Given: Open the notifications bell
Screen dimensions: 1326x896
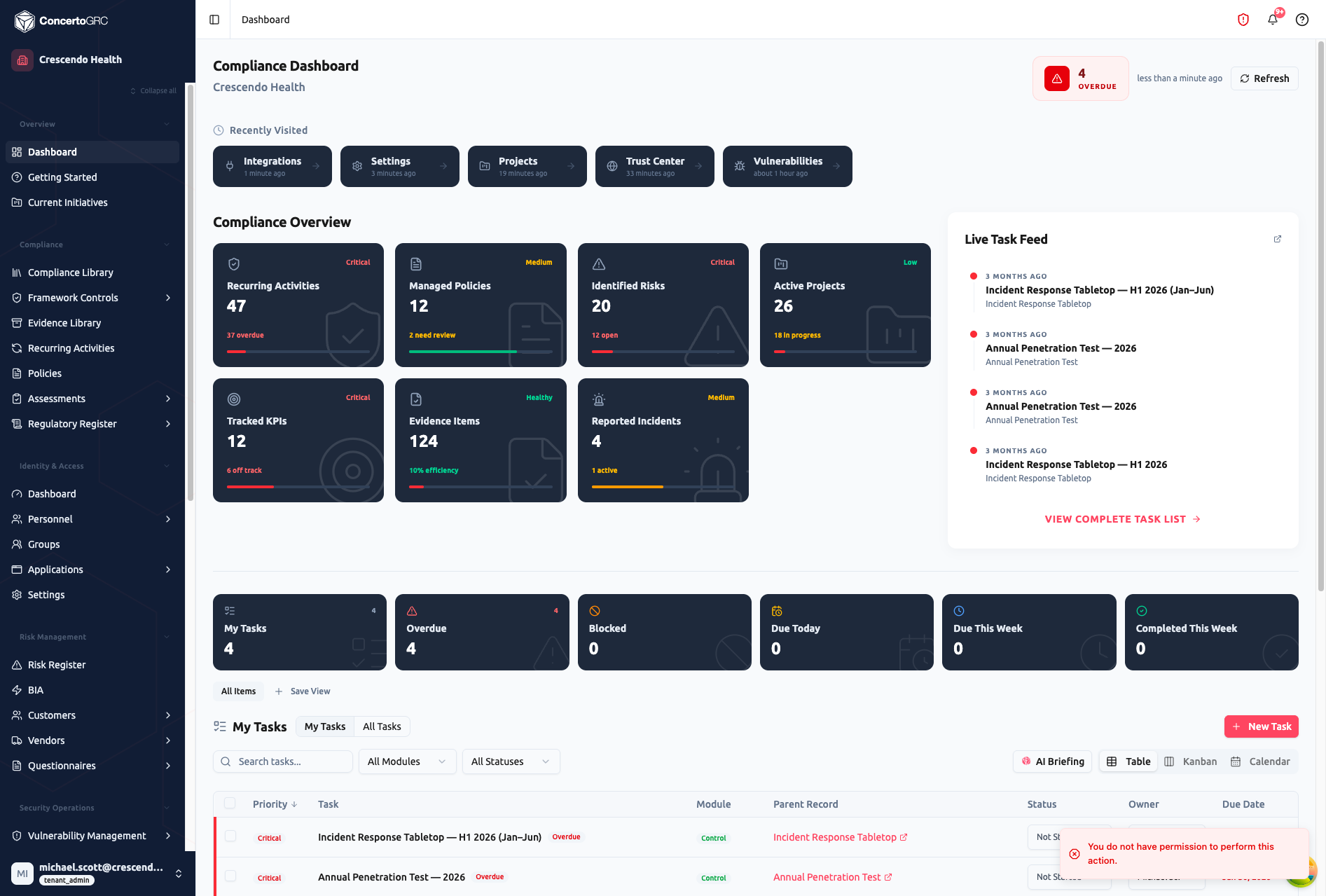Looking at the screenshot, I should tap(1273, 20).
